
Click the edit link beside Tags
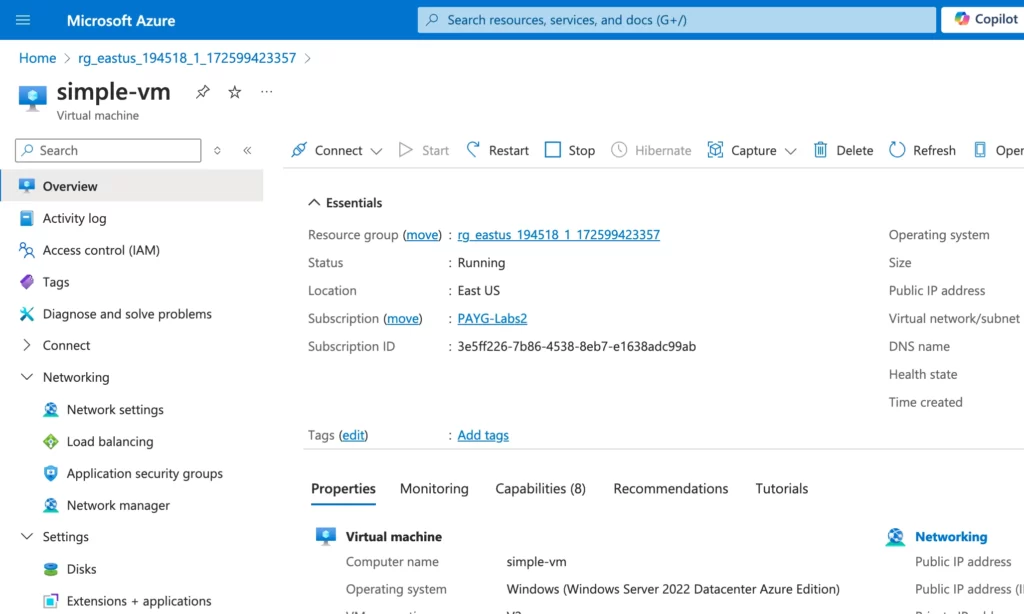click(x=353, y=435)
